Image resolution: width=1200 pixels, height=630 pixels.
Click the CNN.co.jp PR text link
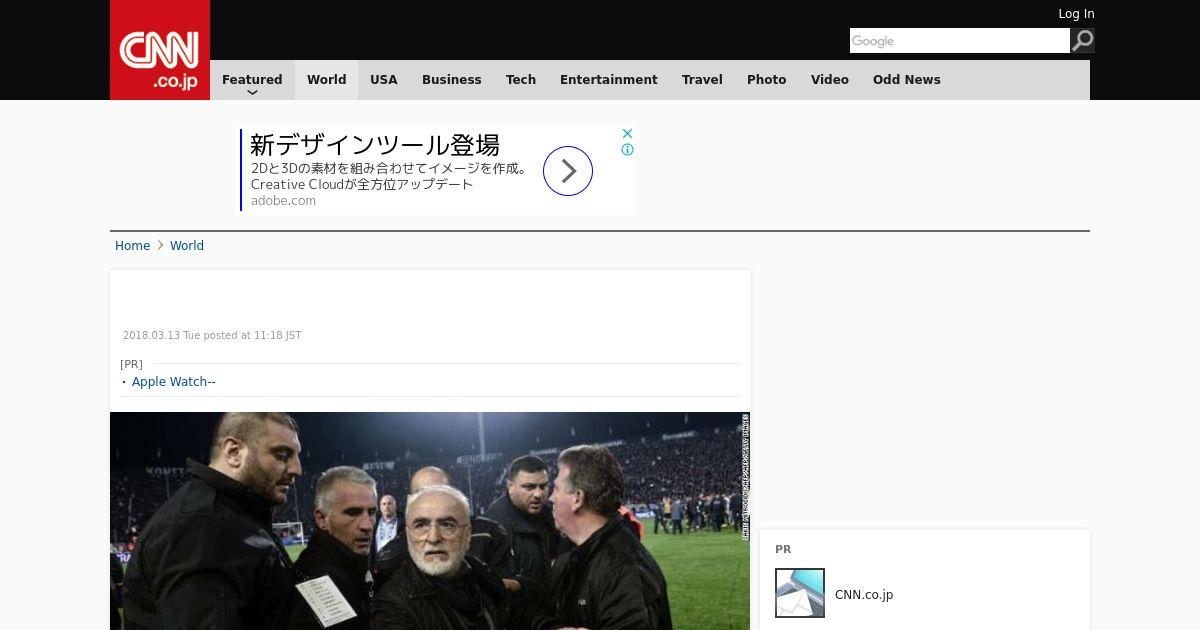click(864, 595)
